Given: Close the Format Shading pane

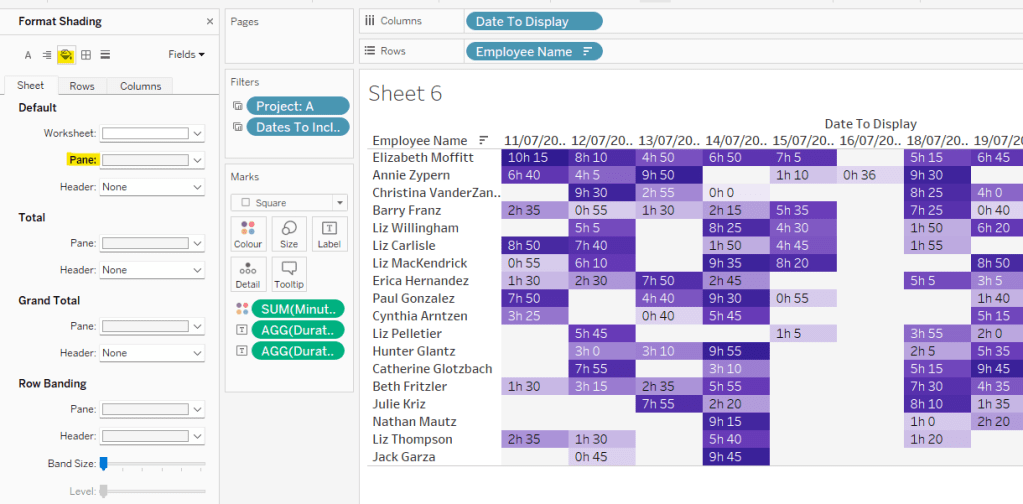Looking at the screenshot, I should (209, 21).
